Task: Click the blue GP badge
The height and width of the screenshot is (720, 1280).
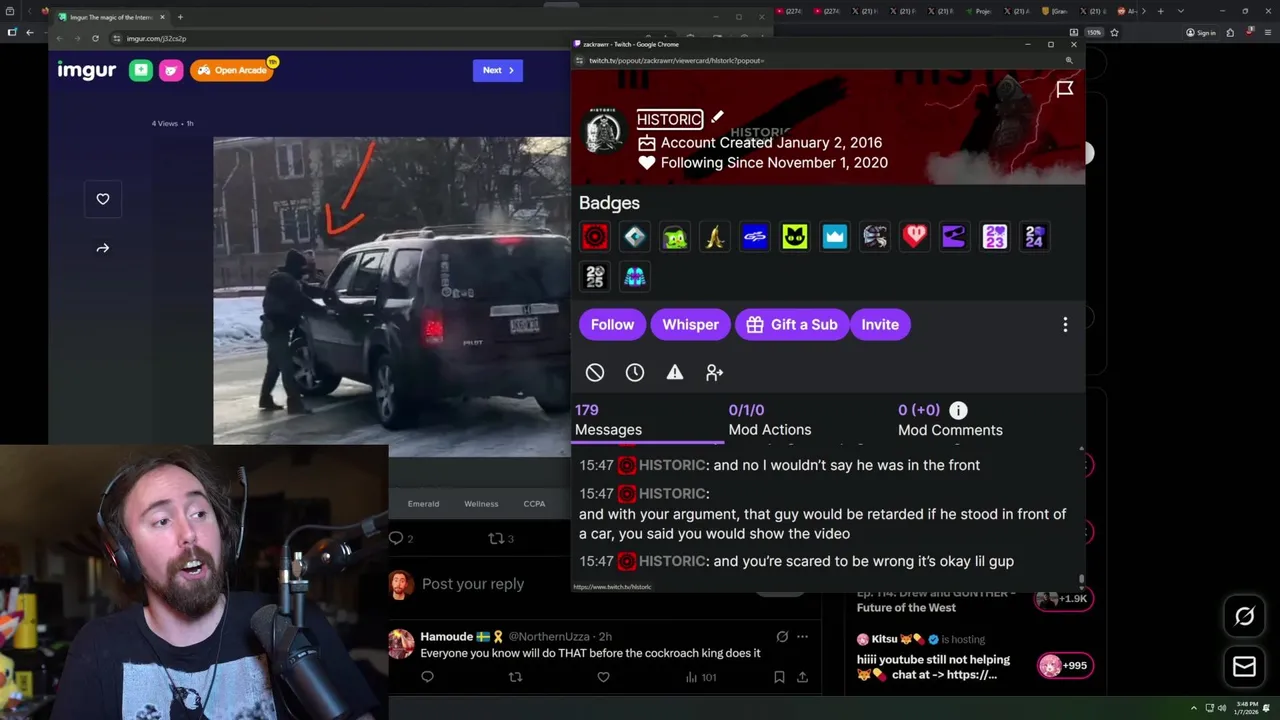Action: pyautogui.click(x=755, y=237)
